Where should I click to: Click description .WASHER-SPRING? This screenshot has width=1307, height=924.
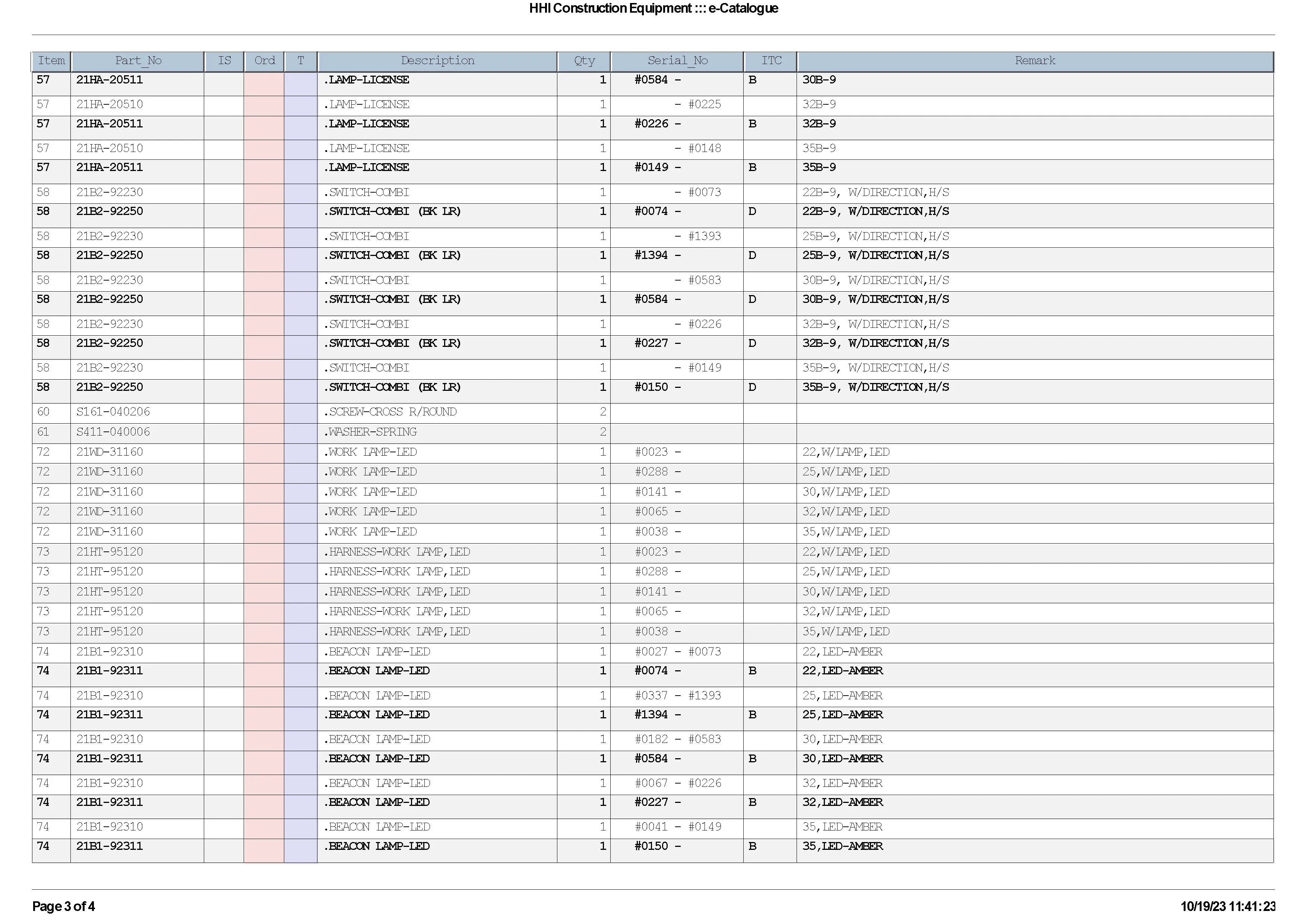click(370, 432)
